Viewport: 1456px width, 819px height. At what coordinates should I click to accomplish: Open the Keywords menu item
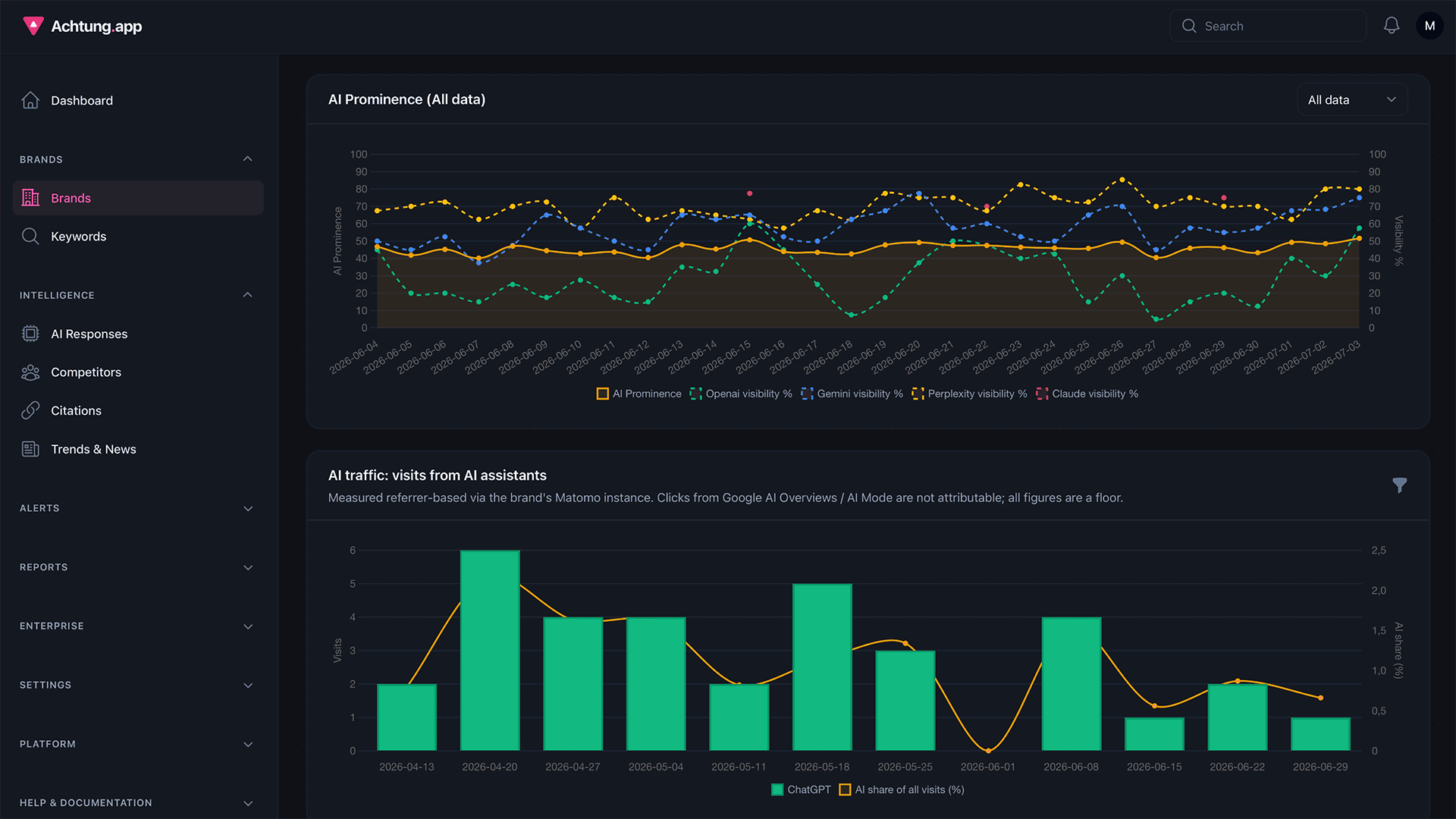point(138,237)
